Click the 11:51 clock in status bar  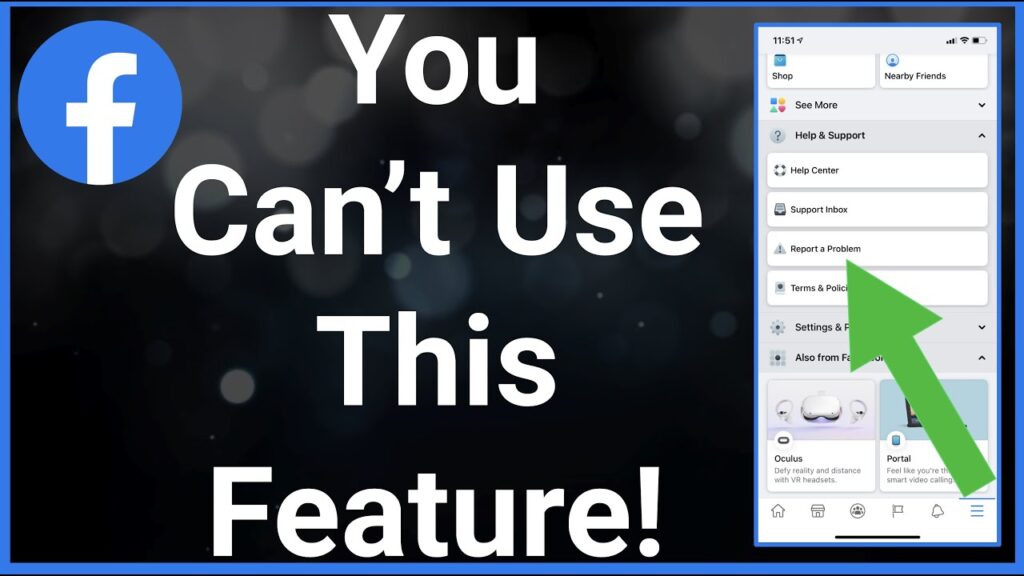784,40
